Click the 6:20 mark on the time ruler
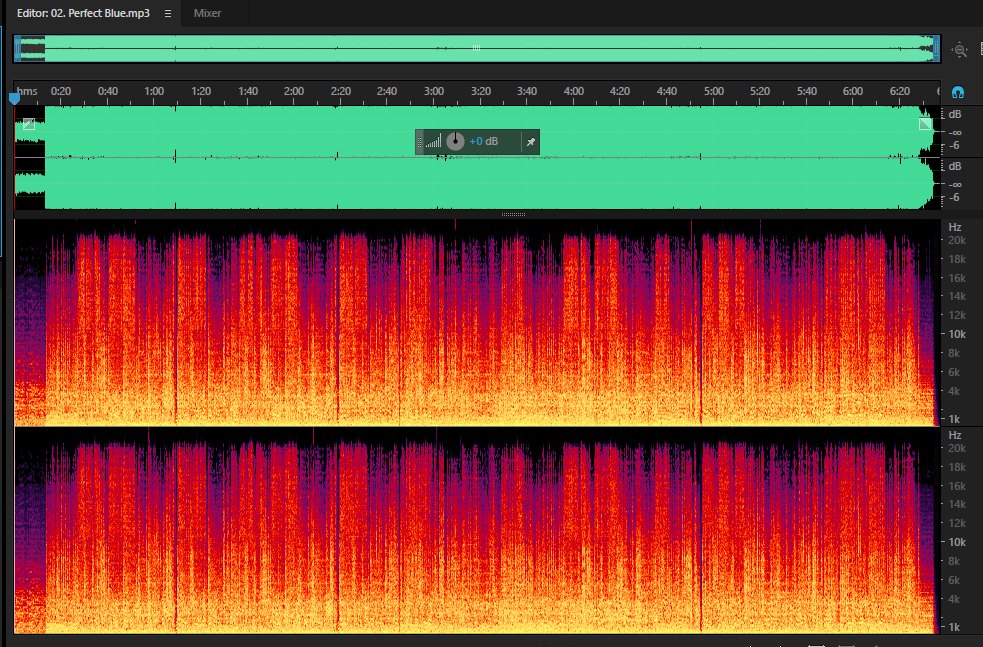Viewport: 983px width, 647px height. tap(900, 92)
